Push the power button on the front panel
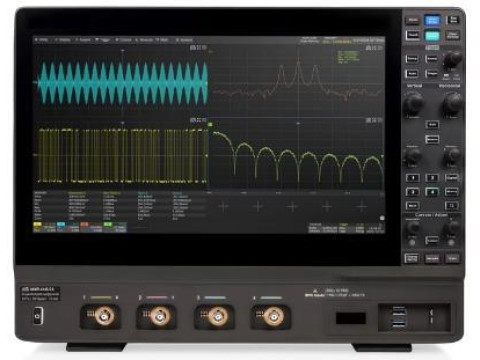This screenshot has width=480, height=360. [x=38, y=316]
